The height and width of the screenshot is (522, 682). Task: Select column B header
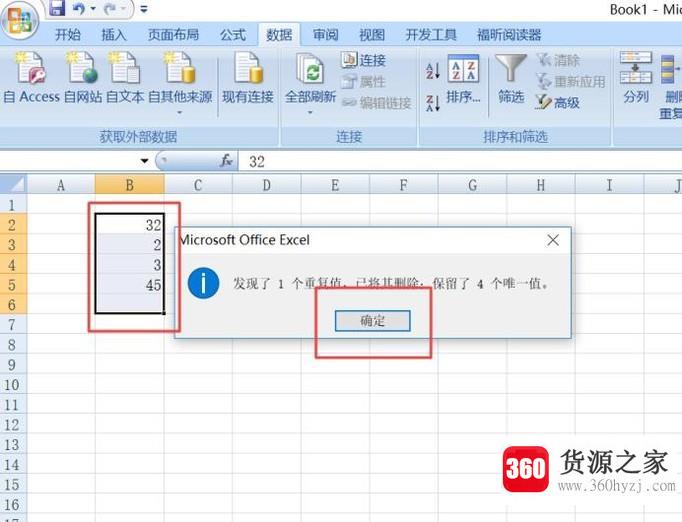130,185
